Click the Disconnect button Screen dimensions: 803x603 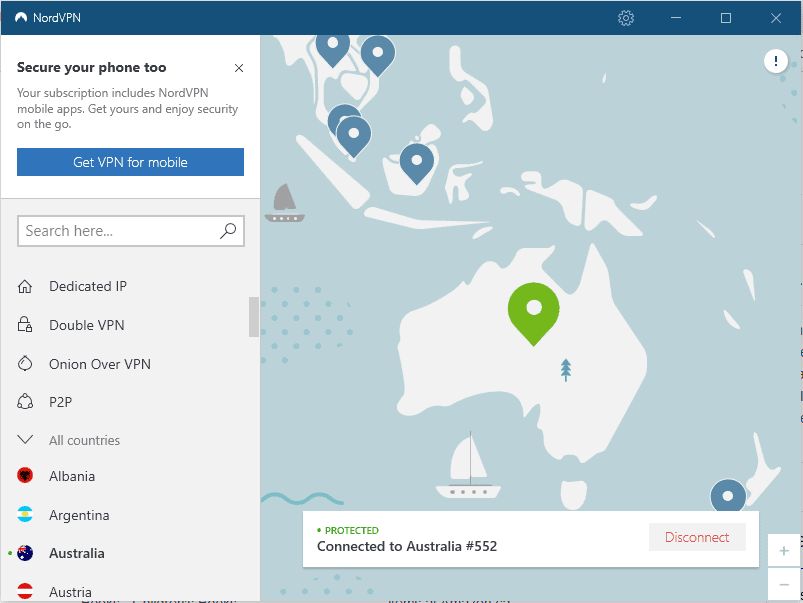coord(697,537)
